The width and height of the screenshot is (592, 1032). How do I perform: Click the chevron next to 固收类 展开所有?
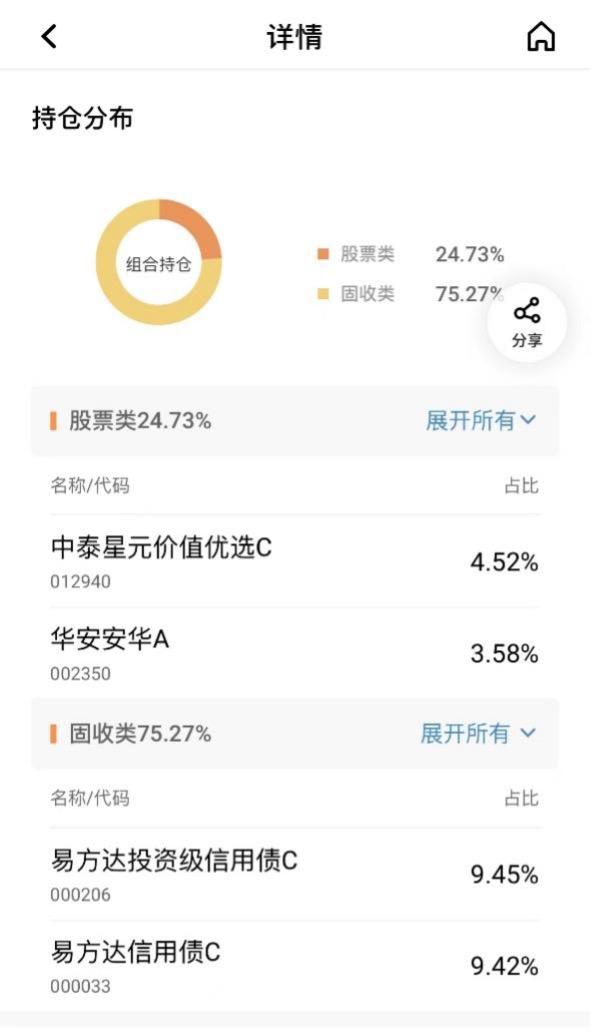(528, 733)
